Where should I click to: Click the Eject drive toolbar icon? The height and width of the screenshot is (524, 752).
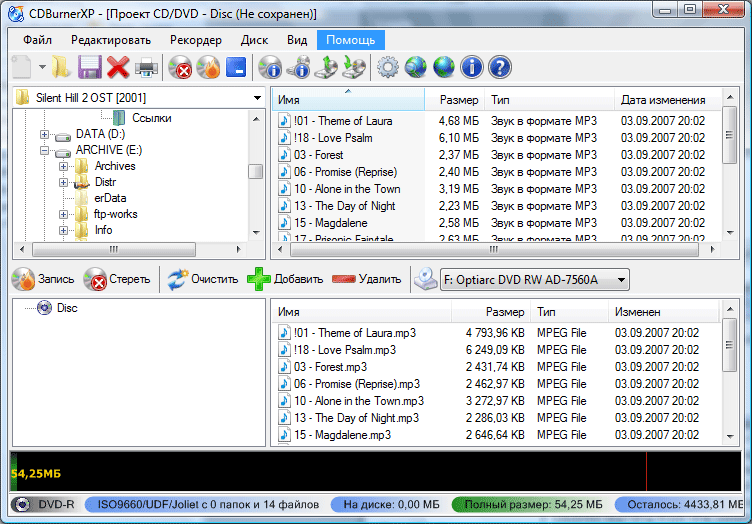tap(327, 67)
